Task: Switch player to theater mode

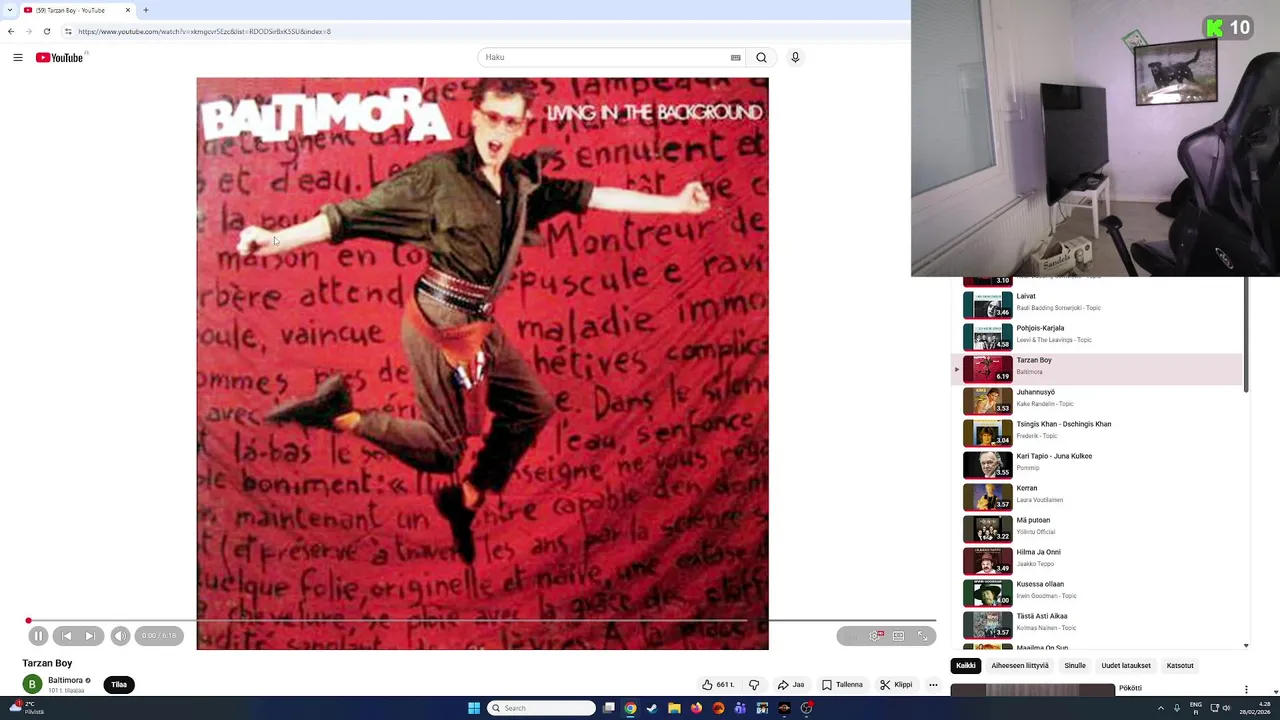Action: click(898, 636)
